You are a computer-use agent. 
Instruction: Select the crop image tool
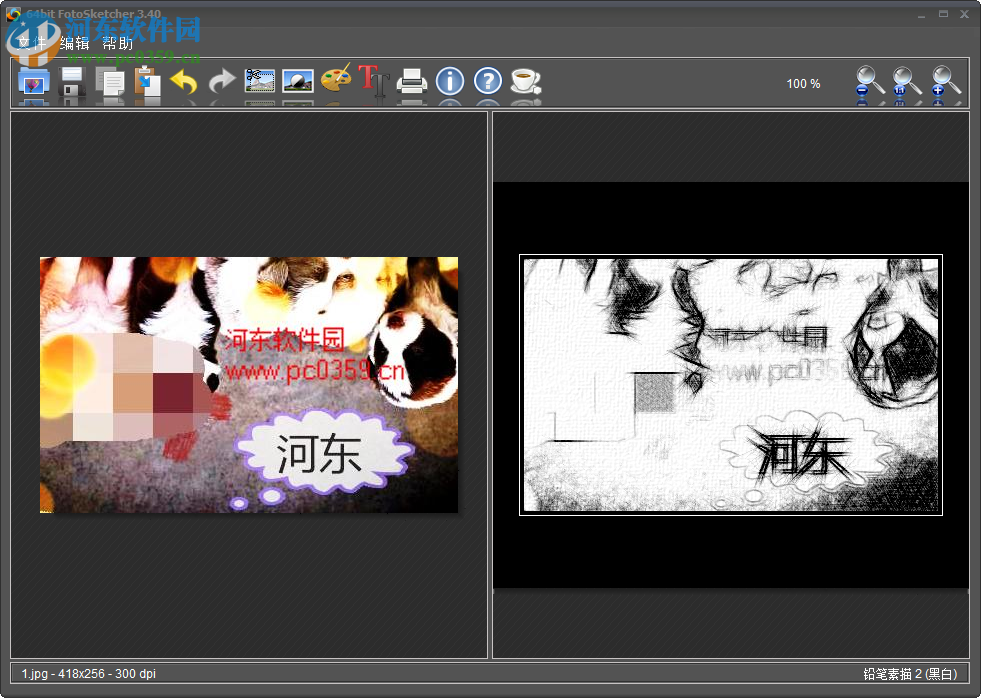tap(259, 84)
